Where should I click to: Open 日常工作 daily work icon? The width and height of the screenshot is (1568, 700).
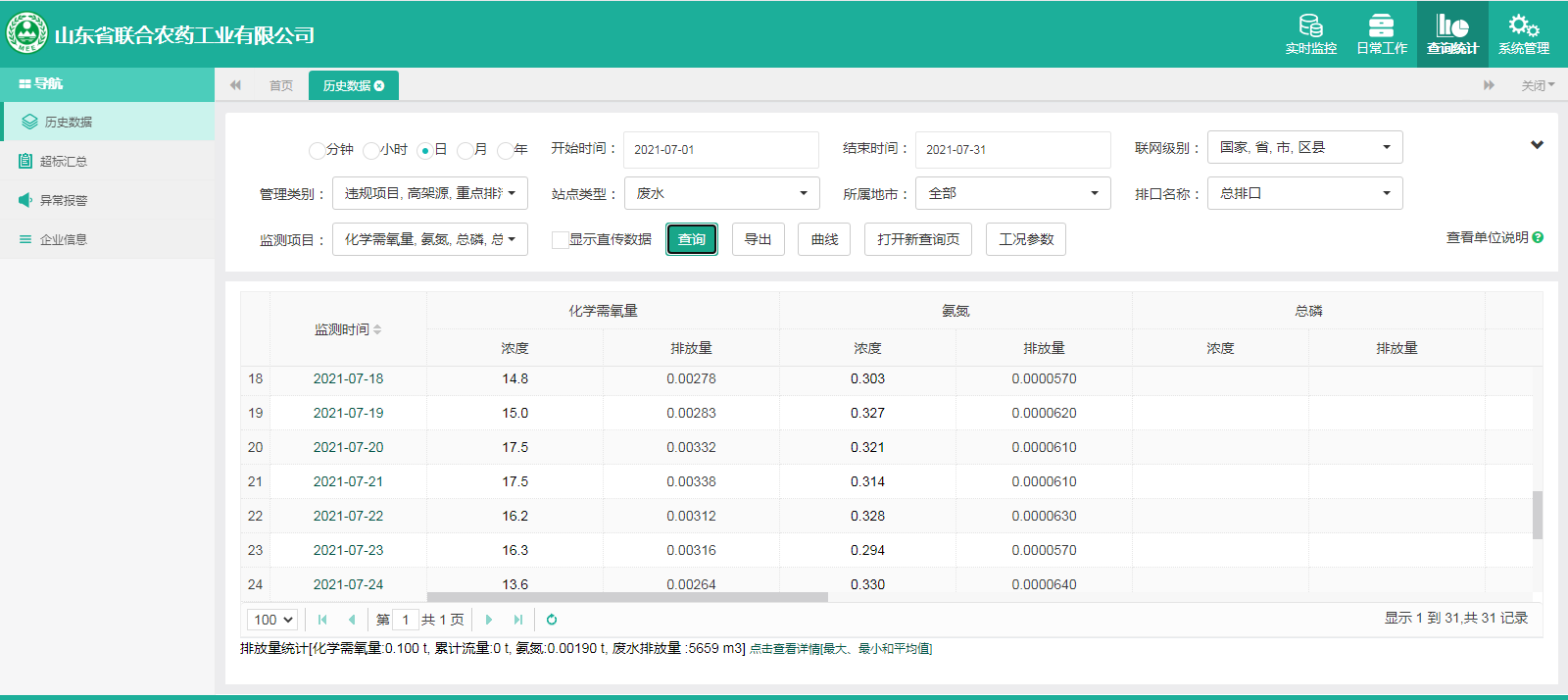[x=1381, y=26]
